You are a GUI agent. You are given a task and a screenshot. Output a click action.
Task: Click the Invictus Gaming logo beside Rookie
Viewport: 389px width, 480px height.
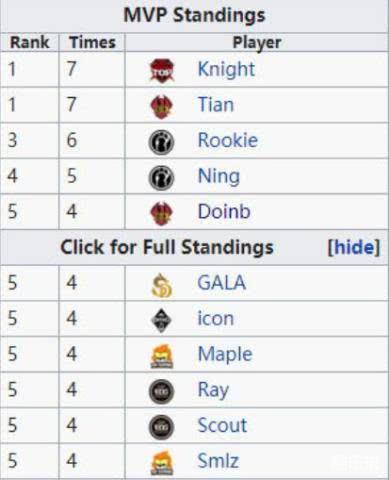click(x=161, y=142)
